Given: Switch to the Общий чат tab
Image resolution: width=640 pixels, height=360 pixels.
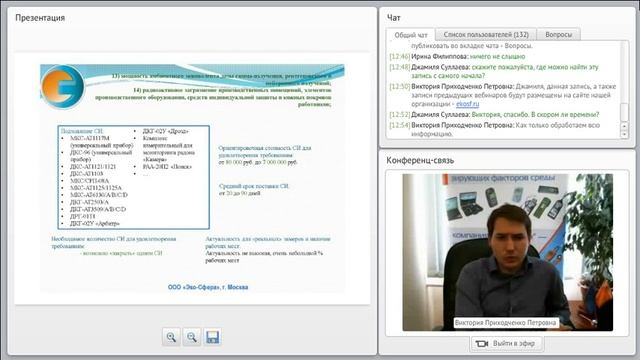Looking at the screenshot, I should pyautogui.click(x=411, y=35).
